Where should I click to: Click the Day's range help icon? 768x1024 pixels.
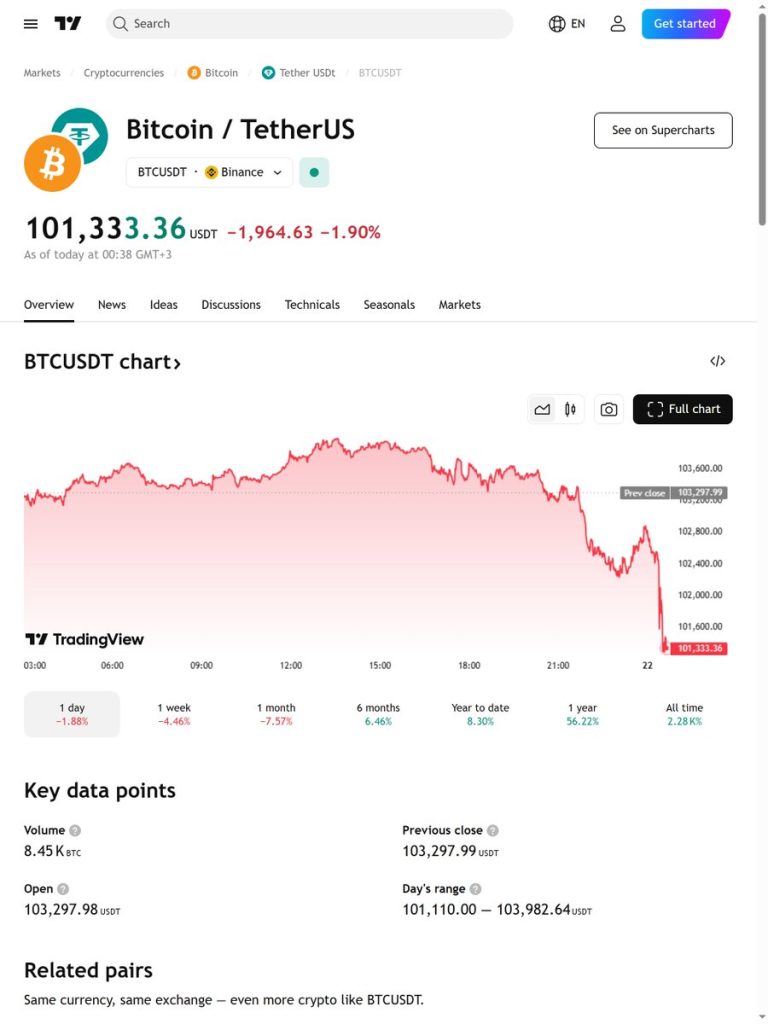point(475,889)
